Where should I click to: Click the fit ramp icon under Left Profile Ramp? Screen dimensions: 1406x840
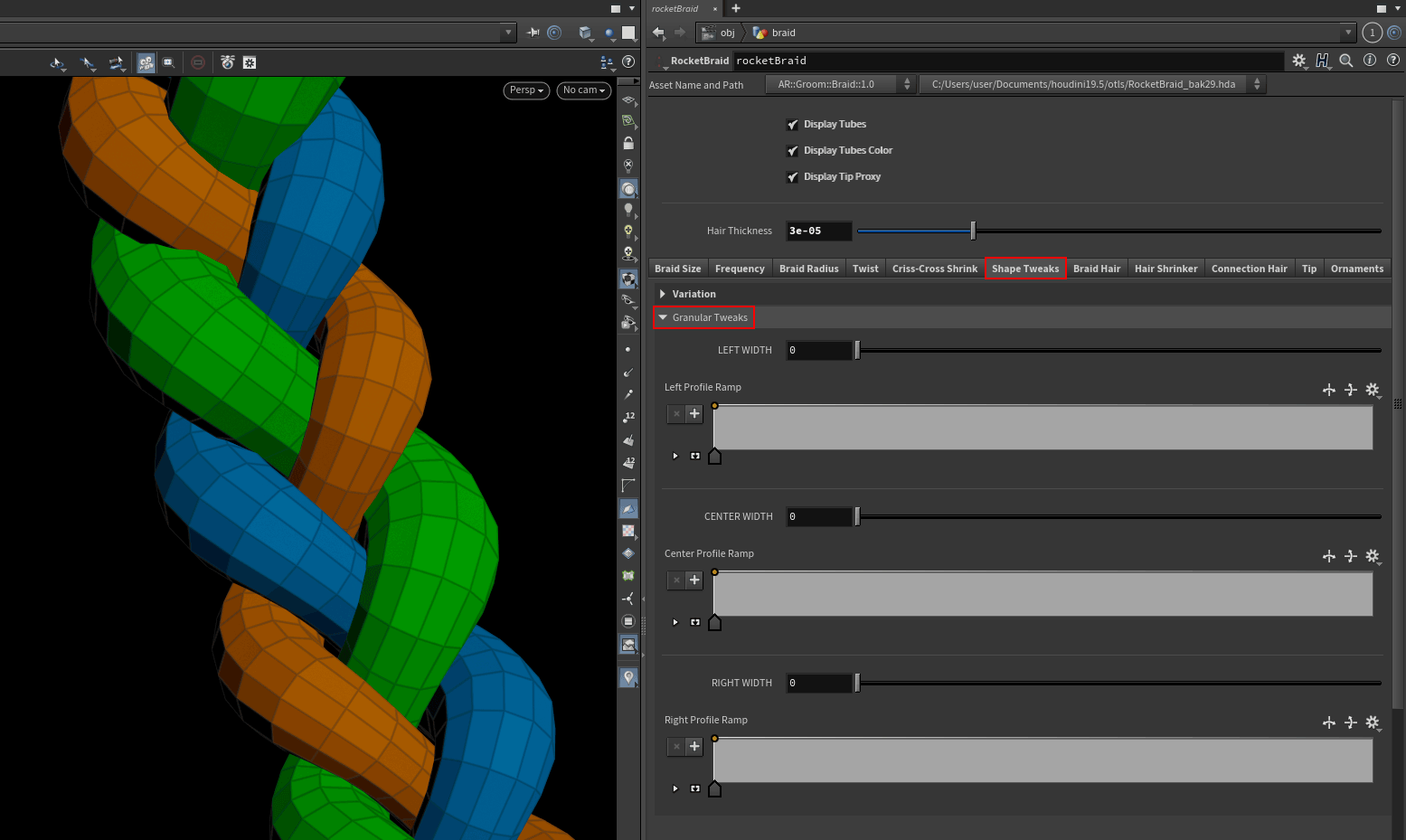point(695,456)
